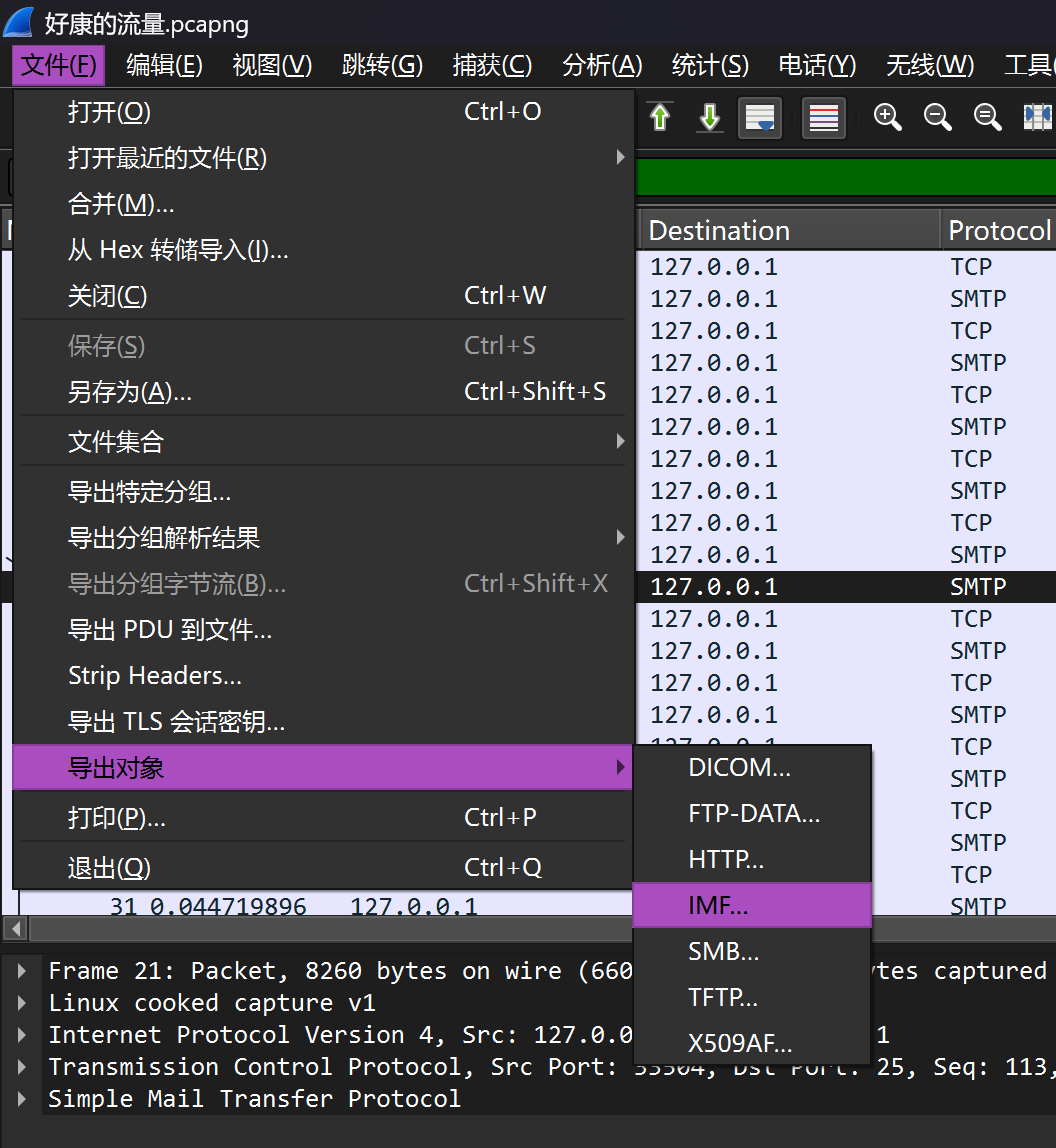Choose 关闭(C) in the file menu
Screen dimensions: 1056x1148
click(323, 297)
